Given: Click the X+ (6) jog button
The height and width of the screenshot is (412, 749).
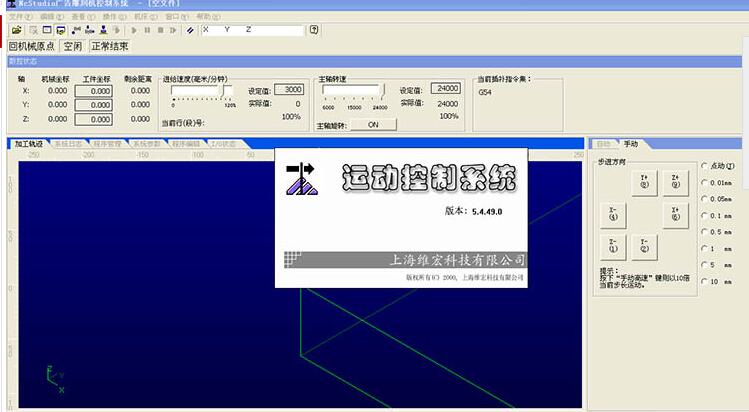Looking at the screenshot, I should tap(675, 215).
